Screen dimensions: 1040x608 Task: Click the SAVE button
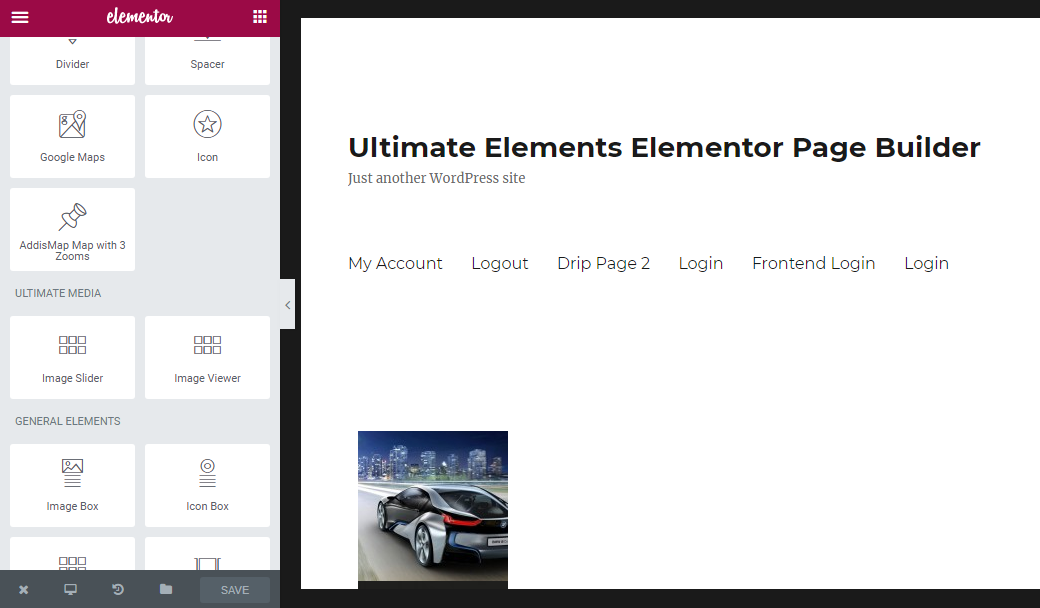click(x=235, y=590)
